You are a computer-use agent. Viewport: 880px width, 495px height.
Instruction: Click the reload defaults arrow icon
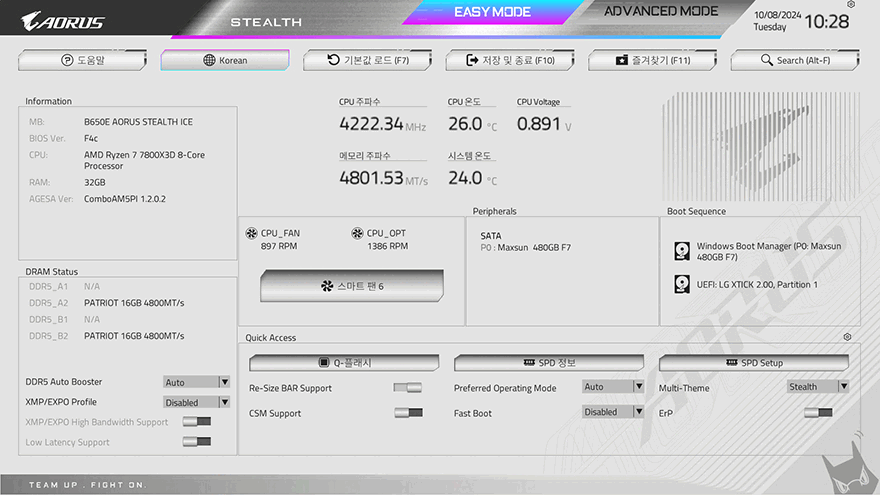pyautogui.click(x=333, y=59)
